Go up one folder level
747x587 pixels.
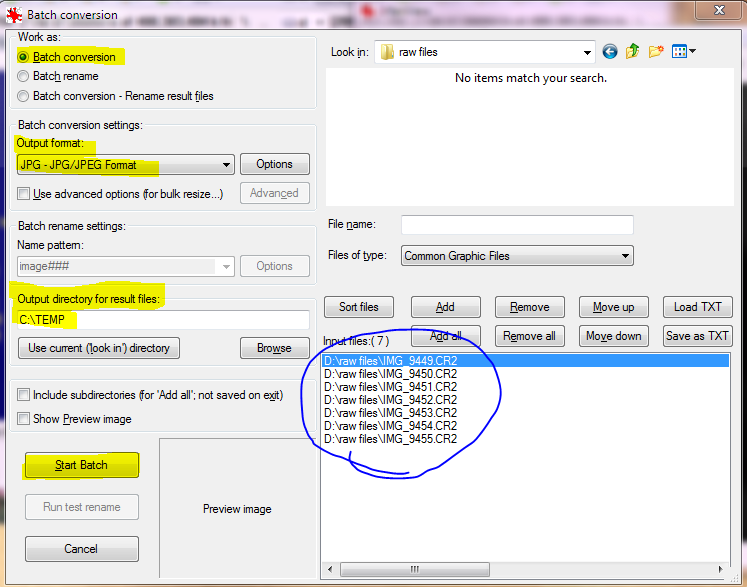[x=633, y=51]
